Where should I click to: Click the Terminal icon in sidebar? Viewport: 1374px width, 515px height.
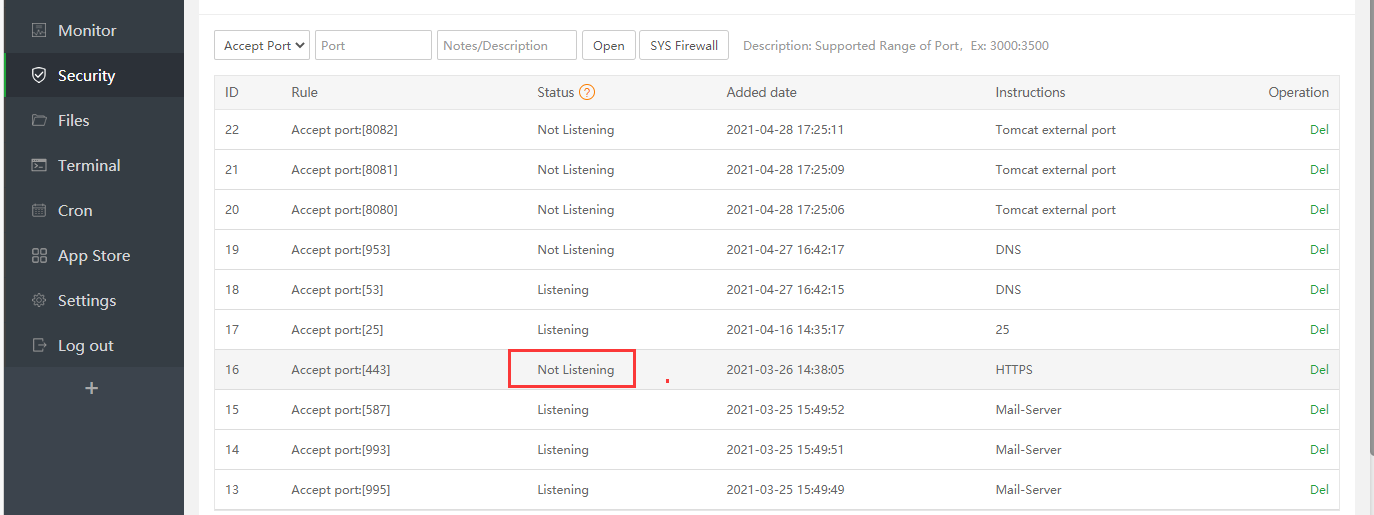tap(40, 166)
